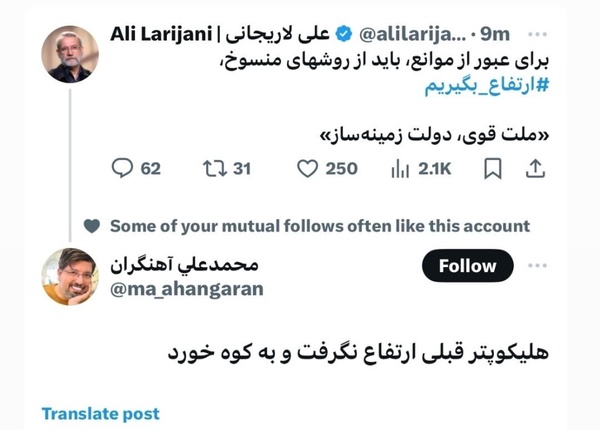Click the heart icon beside mutual follows notice
The height and width of the screenshot is (430, 600).
(x=92, y=226)
